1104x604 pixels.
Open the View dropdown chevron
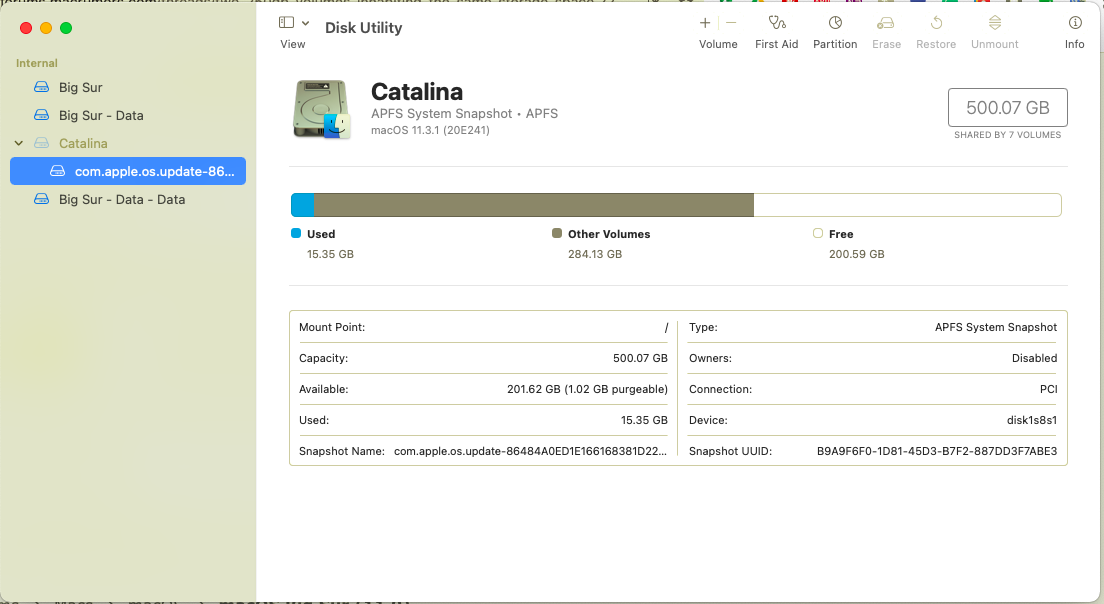point(306,23)
